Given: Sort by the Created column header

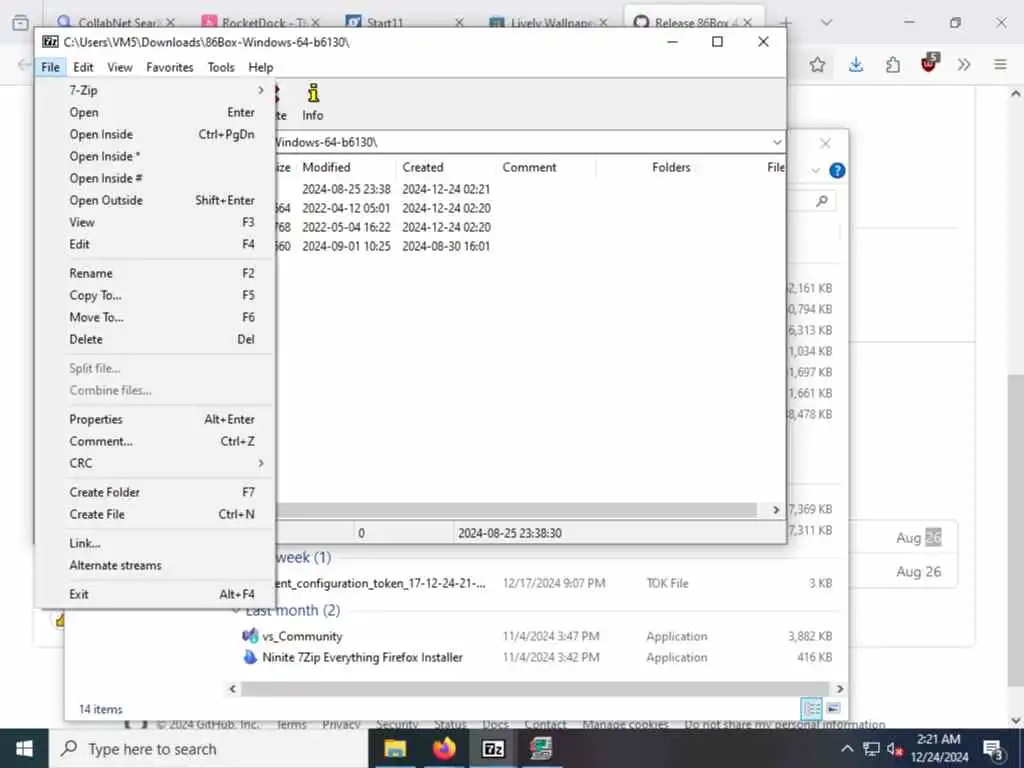Looking at the screenshot, I should (x=446, y=167).
